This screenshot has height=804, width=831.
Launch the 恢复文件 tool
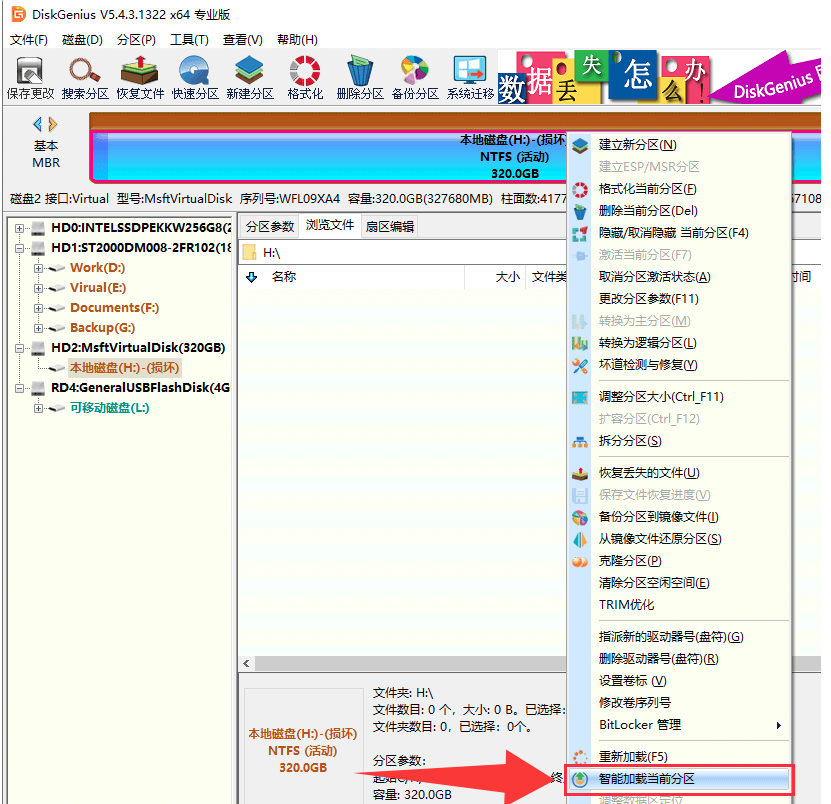[x=140, y=78]
